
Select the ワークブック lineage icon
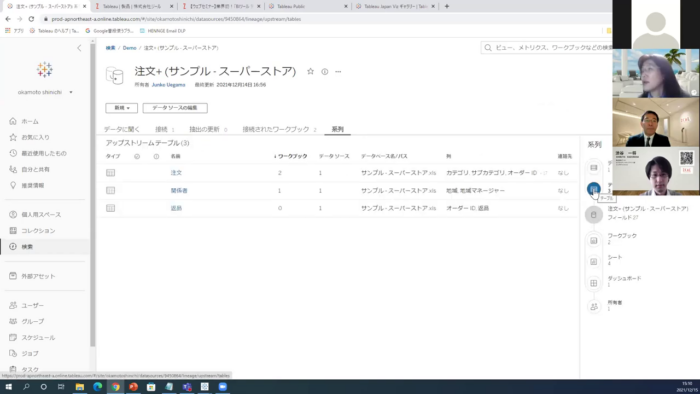pos(594,241)
